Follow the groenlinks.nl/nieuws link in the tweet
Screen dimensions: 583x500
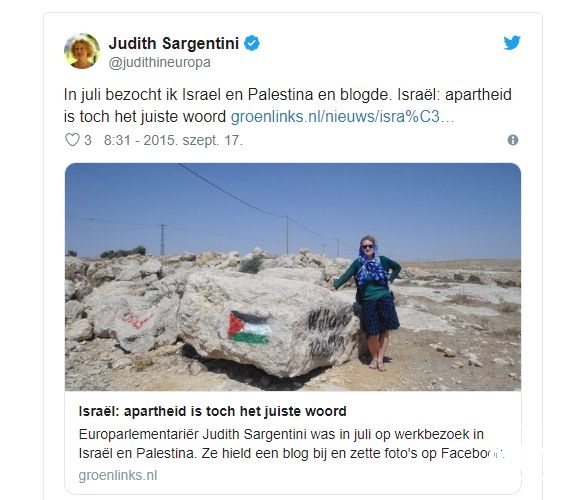[x=342, y=117]
